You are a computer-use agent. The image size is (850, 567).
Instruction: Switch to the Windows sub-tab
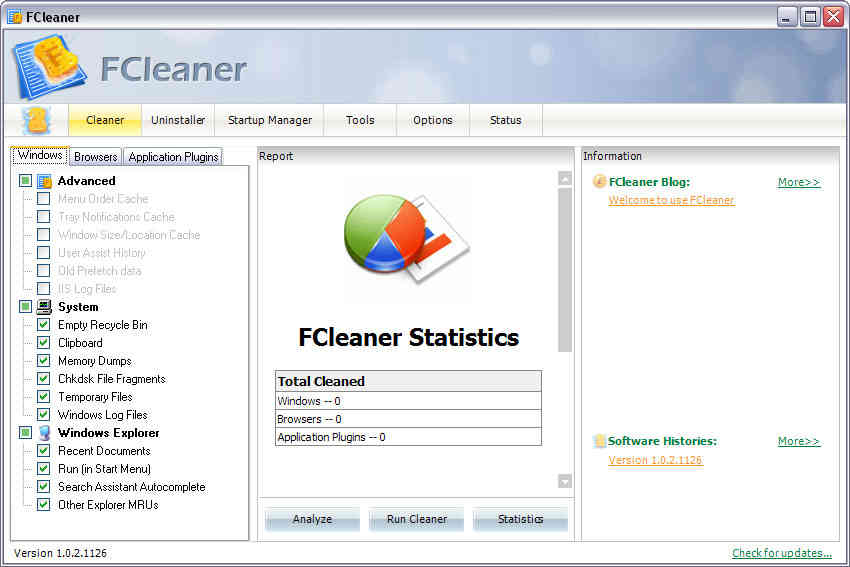tap(40, 155)
